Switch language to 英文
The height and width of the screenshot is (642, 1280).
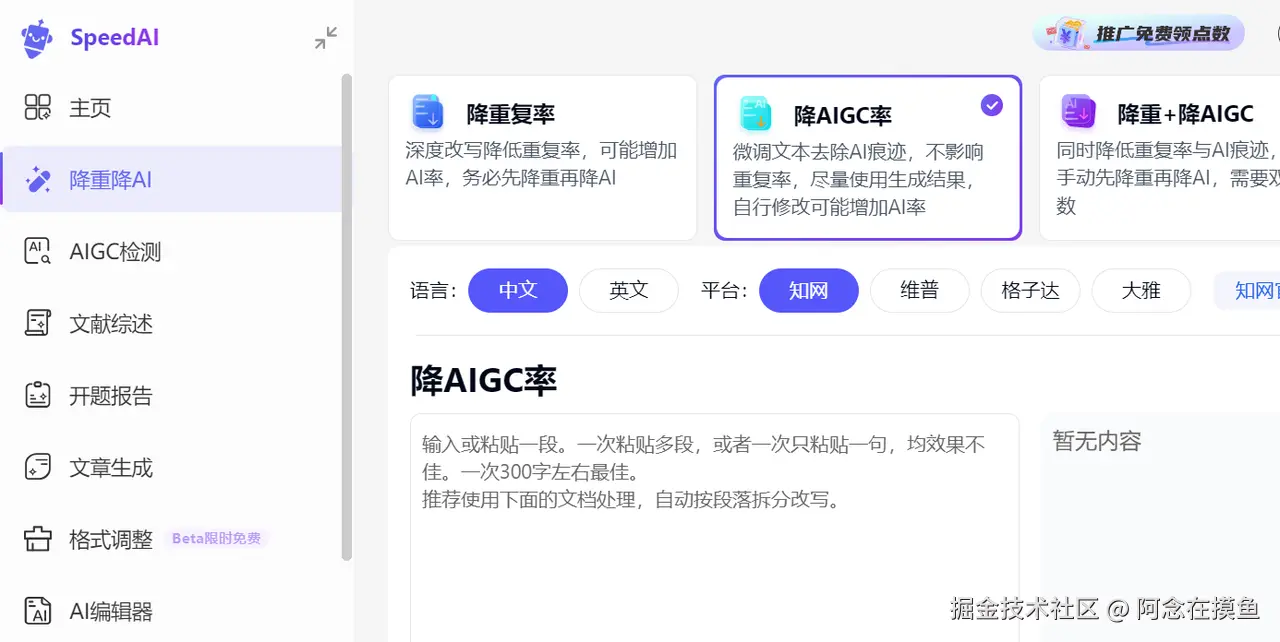point(629,291)
